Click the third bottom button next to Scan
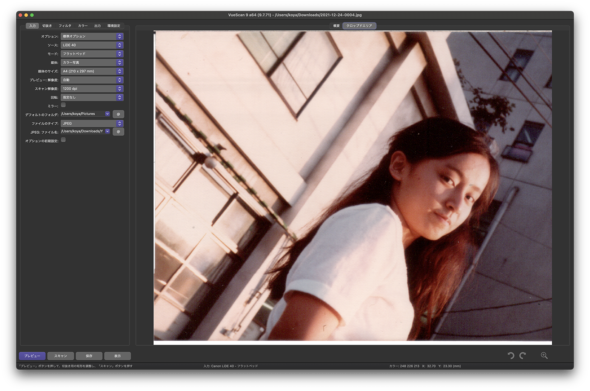 pos(89,356)
